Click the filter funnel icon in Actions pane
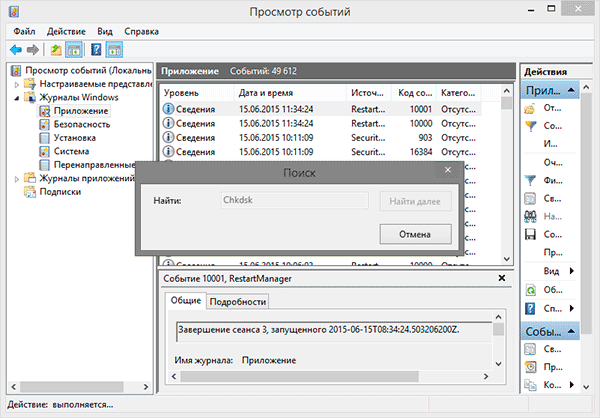600x418 pixels. (x=531, y=180)
